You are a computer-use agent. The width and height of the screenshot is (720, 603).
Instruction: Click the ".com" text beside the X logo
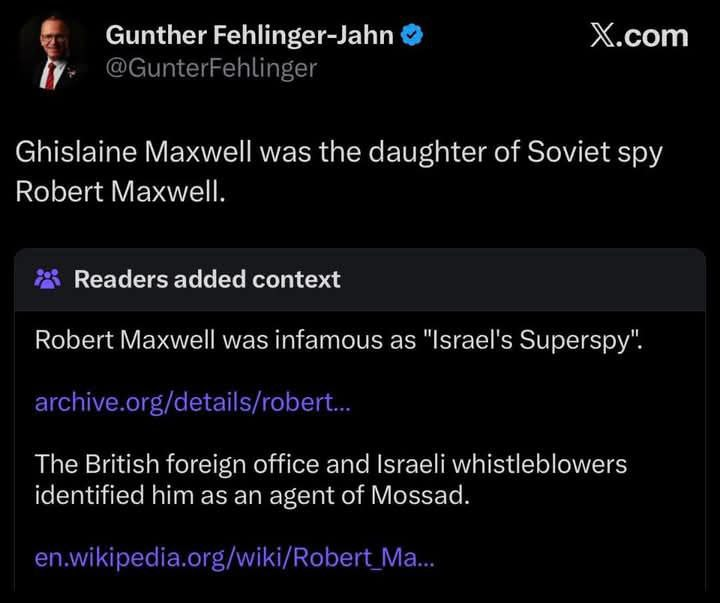[654, 36]
